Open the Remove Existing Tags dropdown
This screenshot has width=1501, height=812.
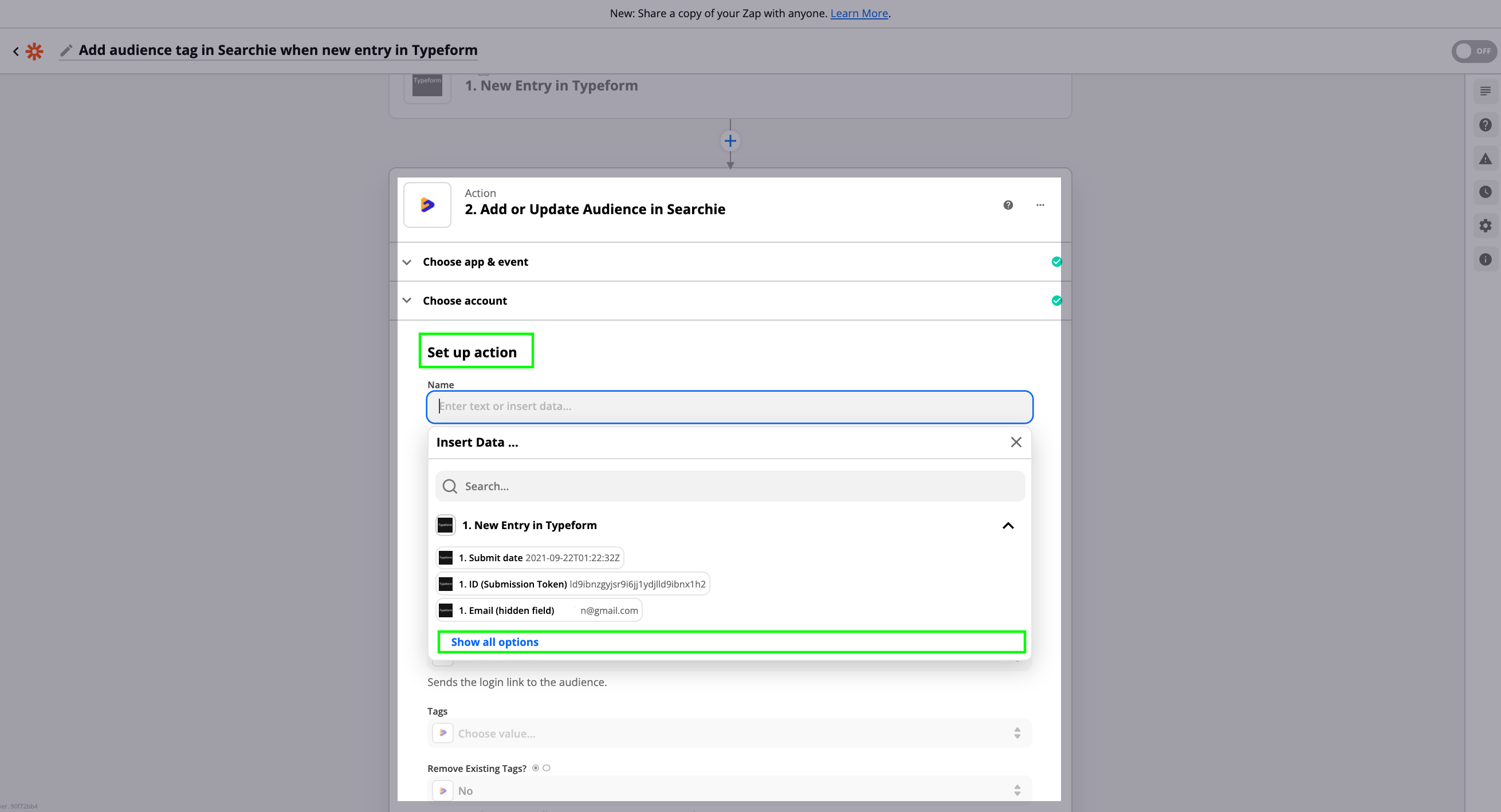point(729,790)
